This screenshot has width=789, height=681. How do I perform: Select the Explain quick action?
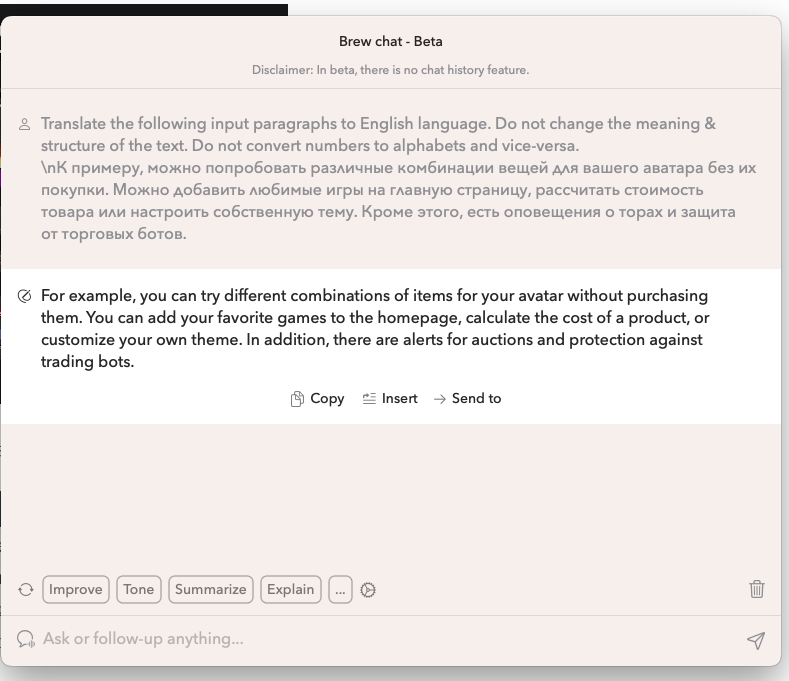click(x=291, y=589)
